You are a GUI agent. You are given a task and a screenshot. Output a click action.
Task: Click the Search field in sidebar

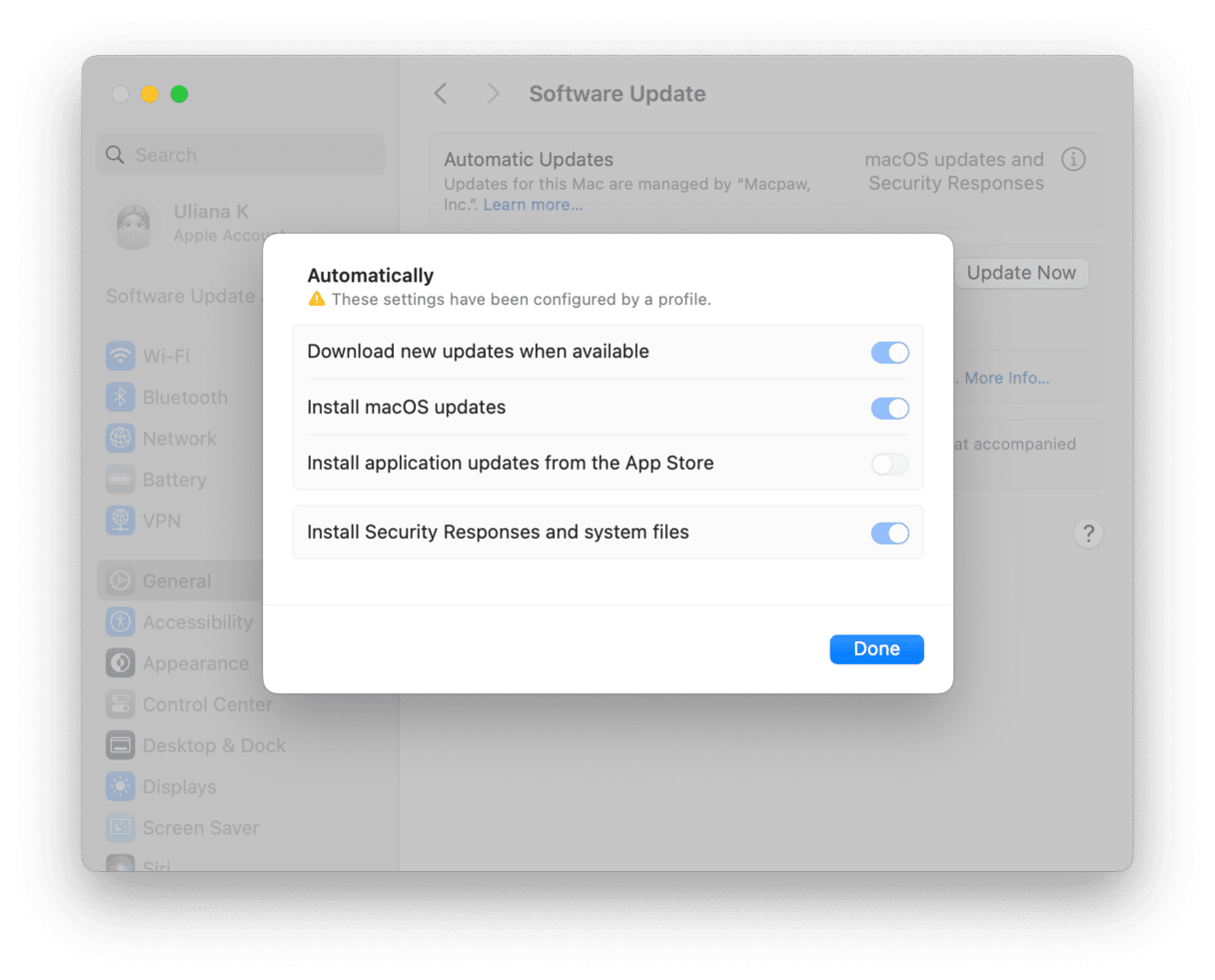point(240,155)
